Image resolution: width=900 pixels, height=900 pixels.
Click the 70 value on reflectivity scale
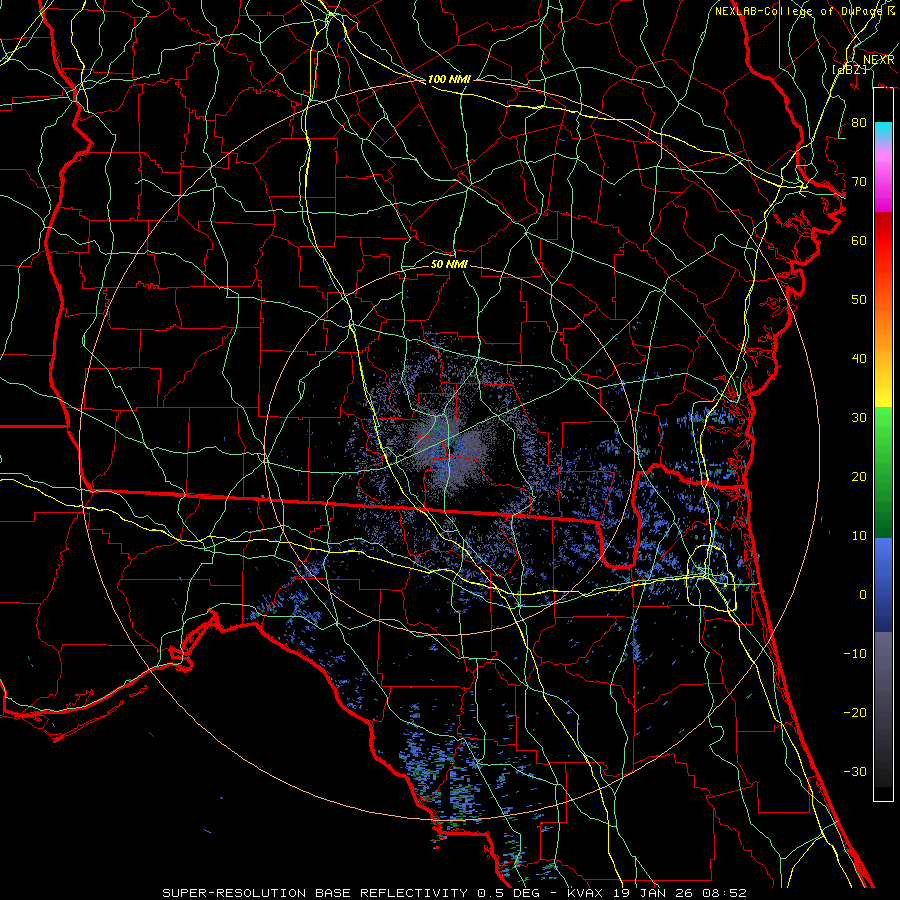coord(859,182)
